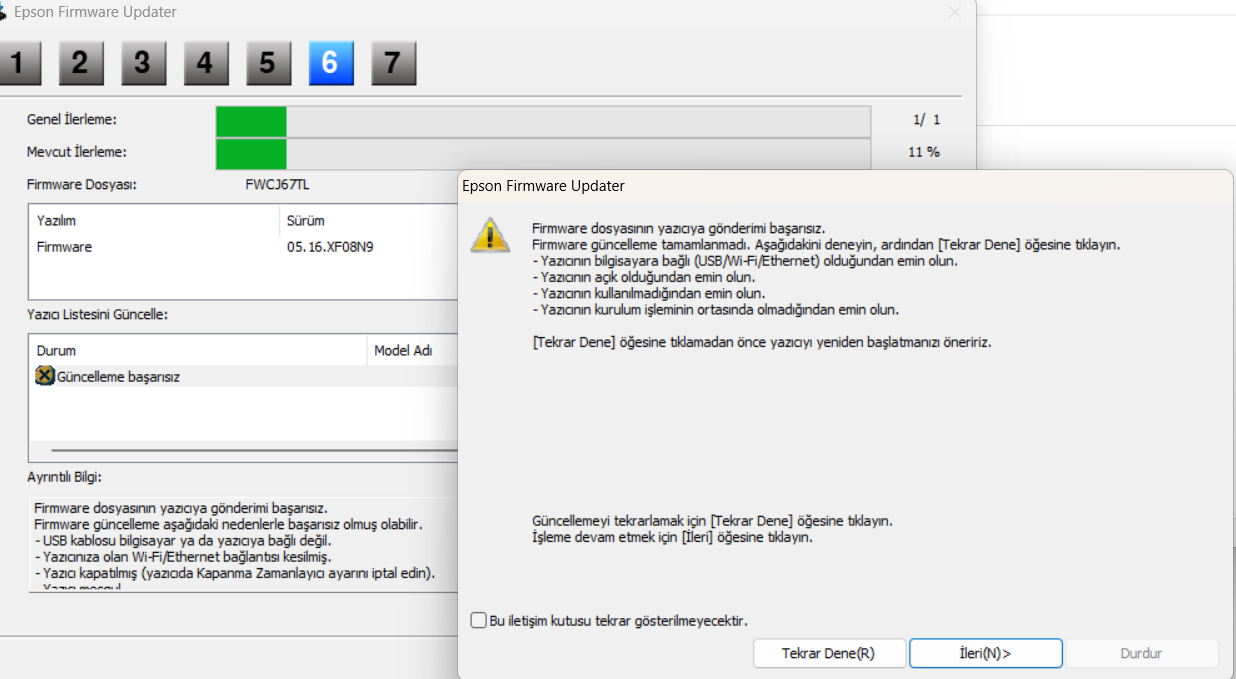1236x679 pixels.
Task: Close the main Firmware Updater window
Action: click(x=954, y=12)
